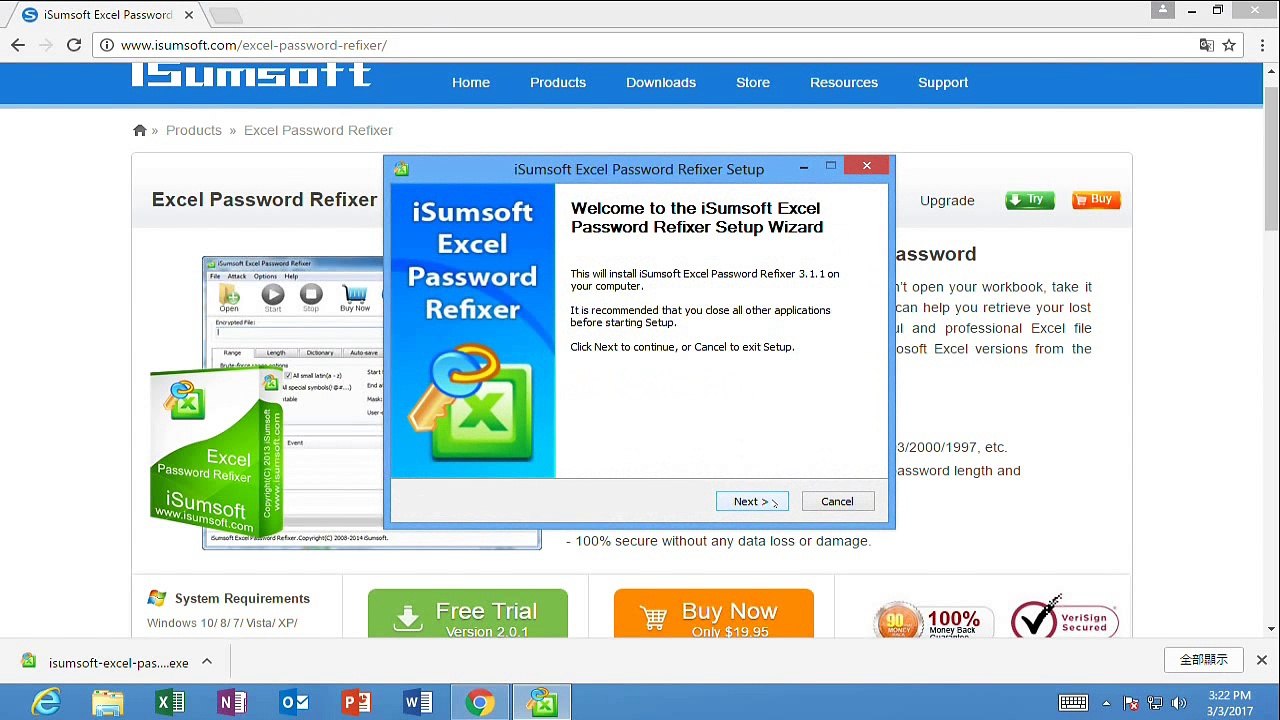Viewport: 1280px width, 720px height.
Task: Click the VeriSign Secured badge
Action: coord(1064,618)
